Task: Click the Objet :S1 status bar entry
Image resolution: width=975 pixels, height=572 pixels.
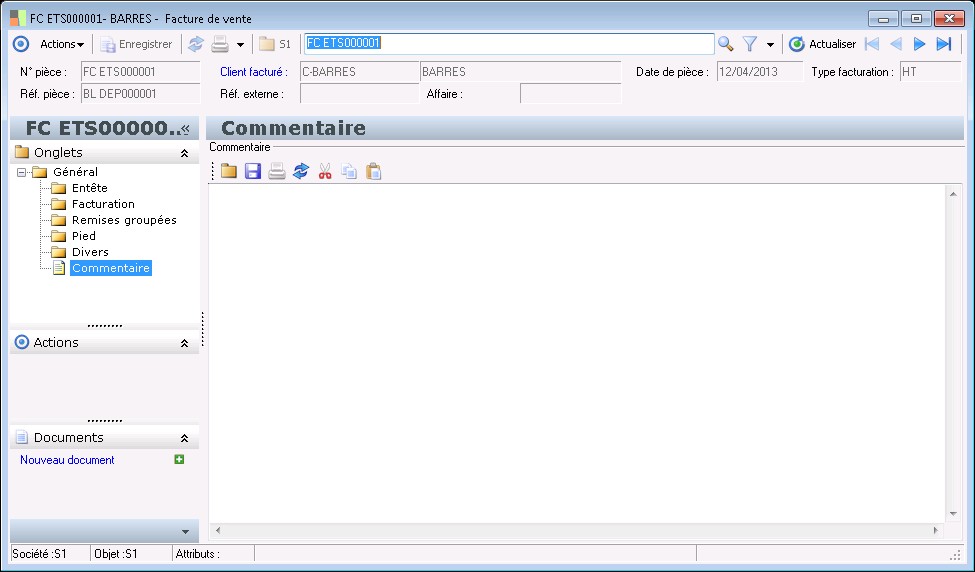Action: point(131,554)
